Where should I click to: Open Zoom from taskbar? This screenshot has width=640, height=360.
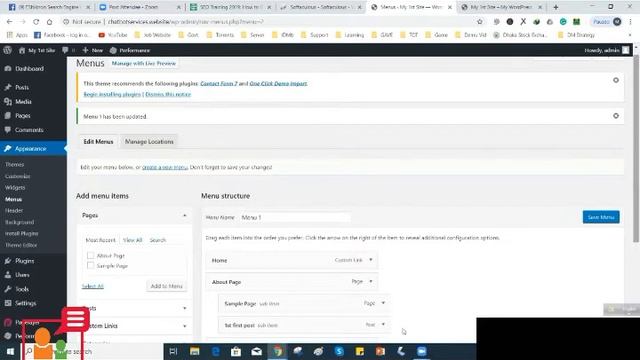422,351
